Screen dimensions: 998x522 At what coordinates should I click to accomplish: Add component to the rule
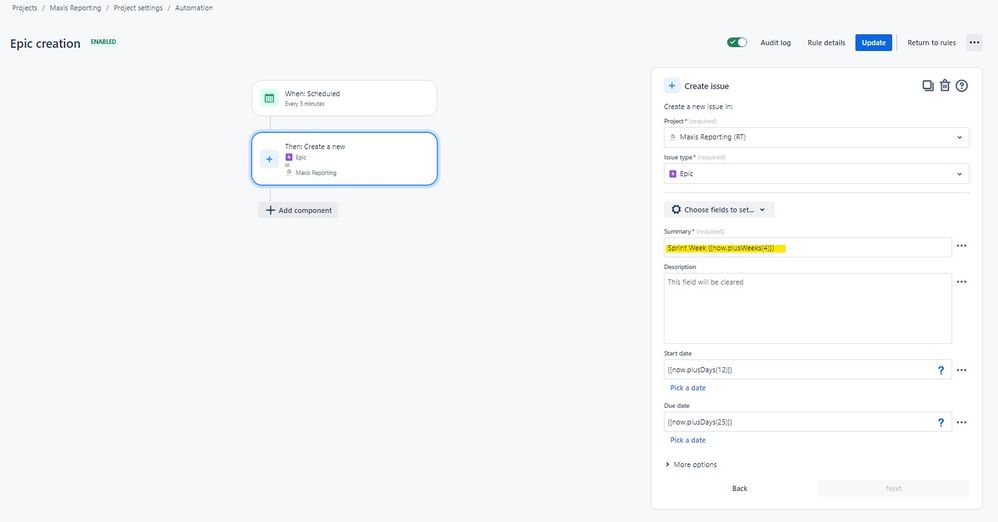pyautogui.click(x=298, y=210)
